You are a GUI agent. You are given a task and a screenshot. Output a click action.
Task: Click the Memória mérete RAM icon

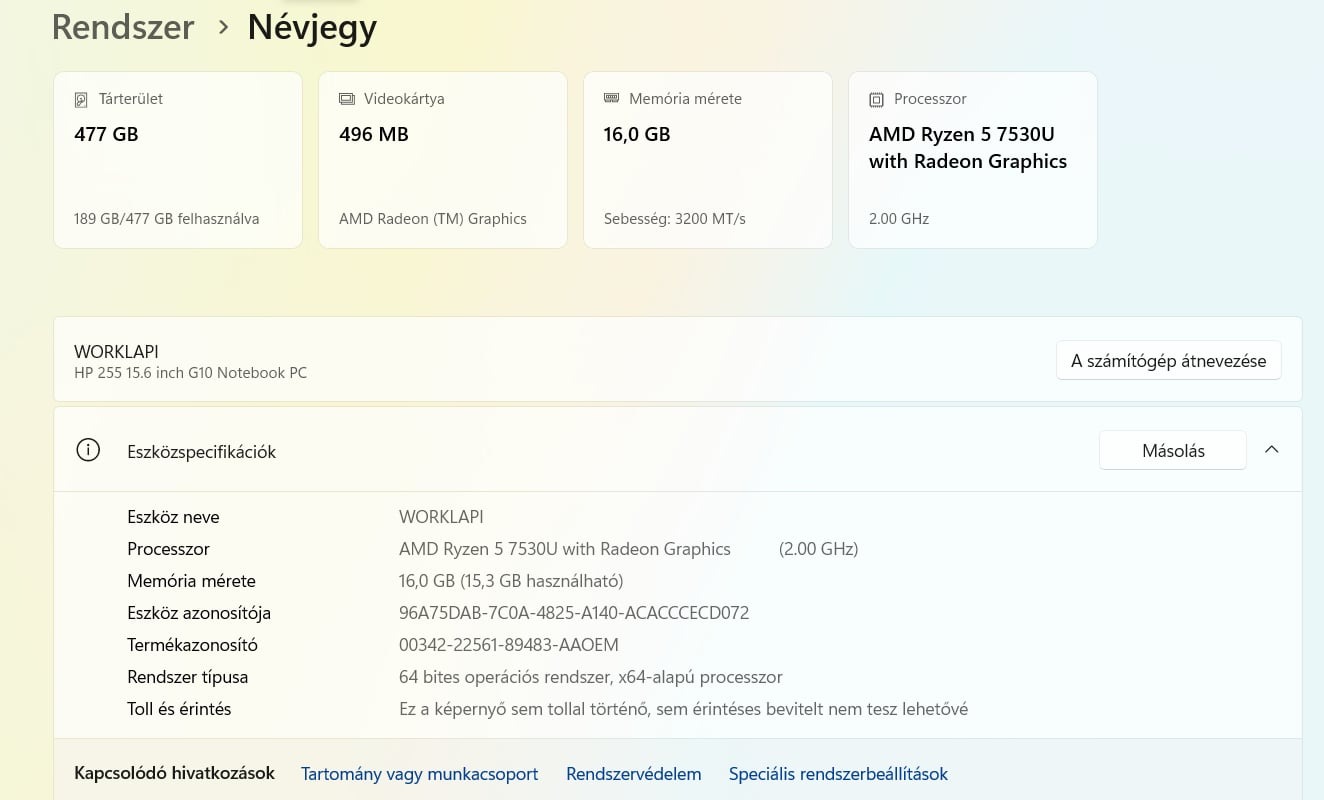(612, 98)
